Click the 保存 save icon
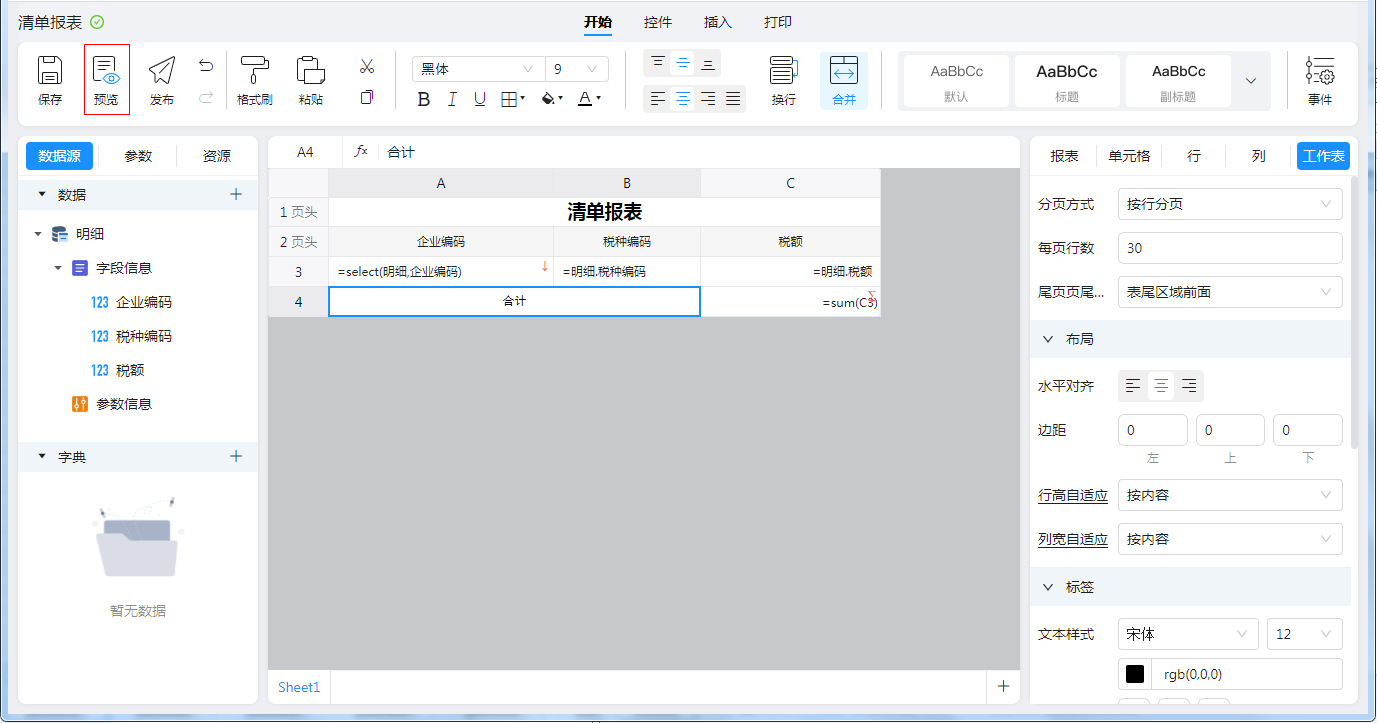Image resolution: width=1377 pixels, height=723 pixels. pos(50,79)
